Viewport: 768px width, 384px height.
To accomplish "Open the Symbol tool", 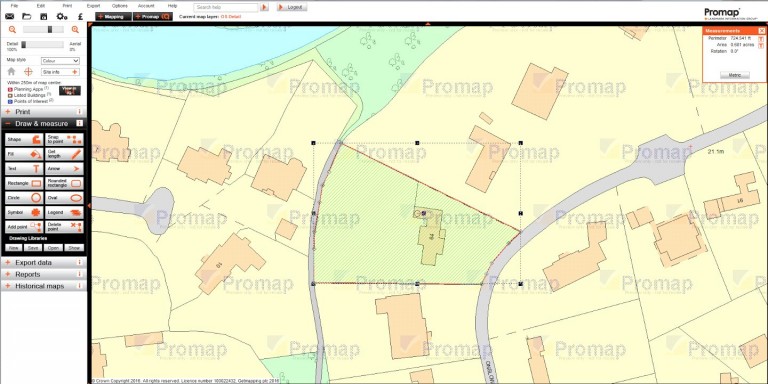I will (x=24, y=213).
